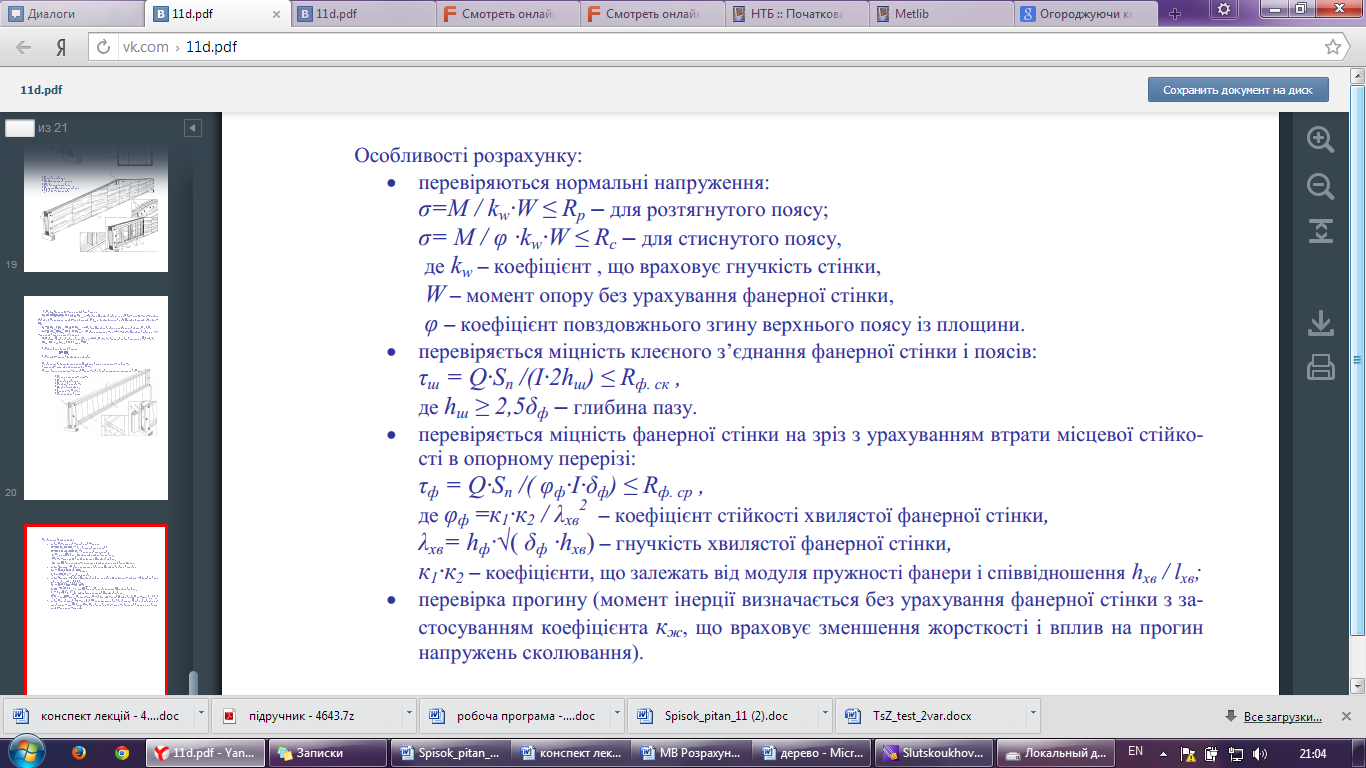Expand options for конспект лекцій download
1366x768 pixels.
202,716
